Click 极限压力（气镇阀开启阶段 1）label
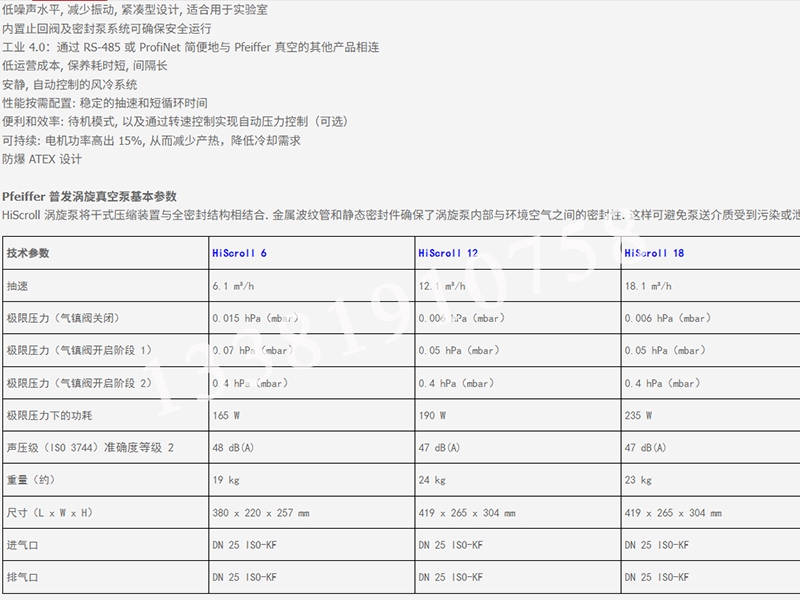 pyautogui.click(x=79, y=351)
